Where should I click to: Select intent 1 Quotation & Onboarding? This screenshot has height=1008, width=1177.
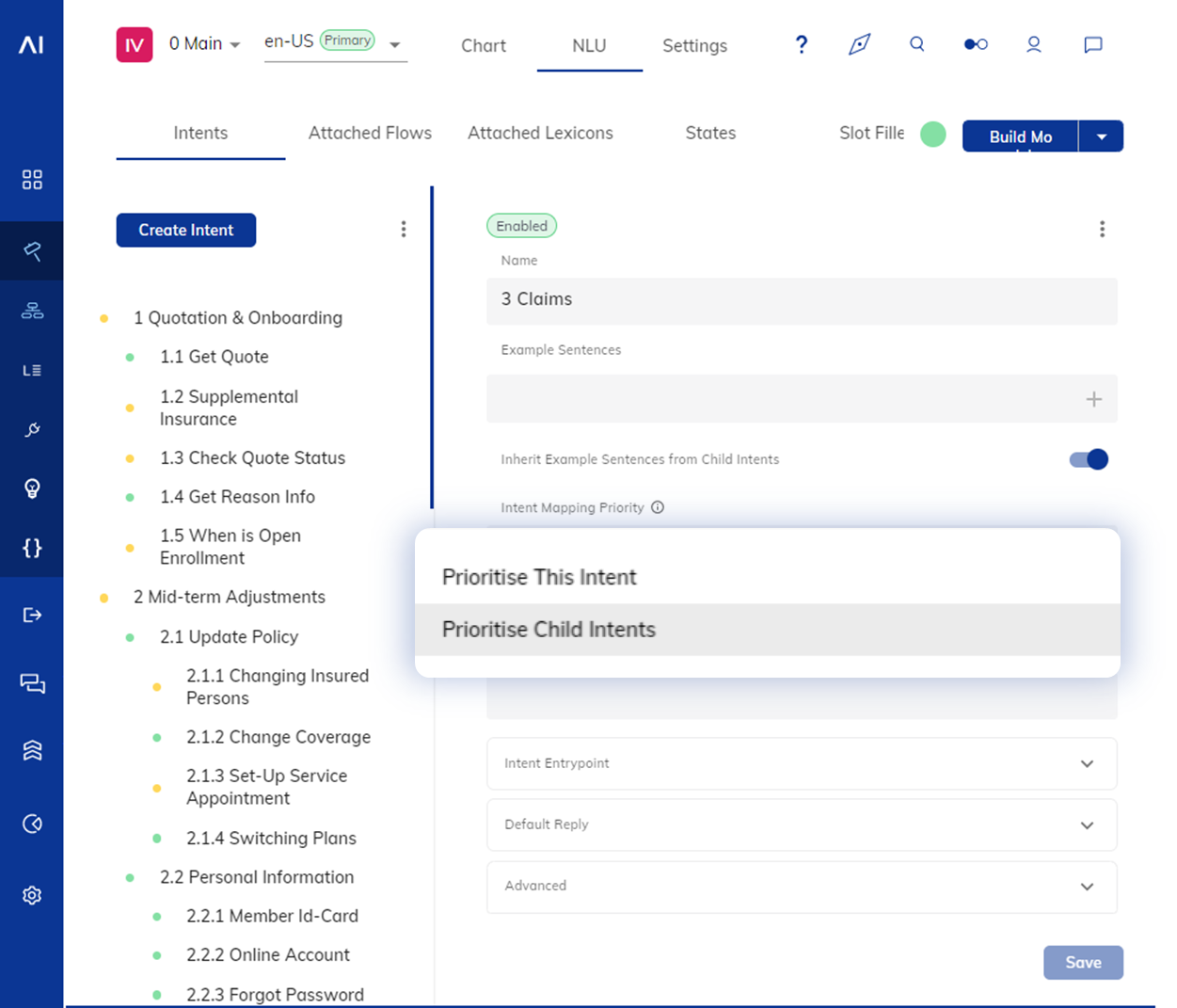click(x=238, y=318)
